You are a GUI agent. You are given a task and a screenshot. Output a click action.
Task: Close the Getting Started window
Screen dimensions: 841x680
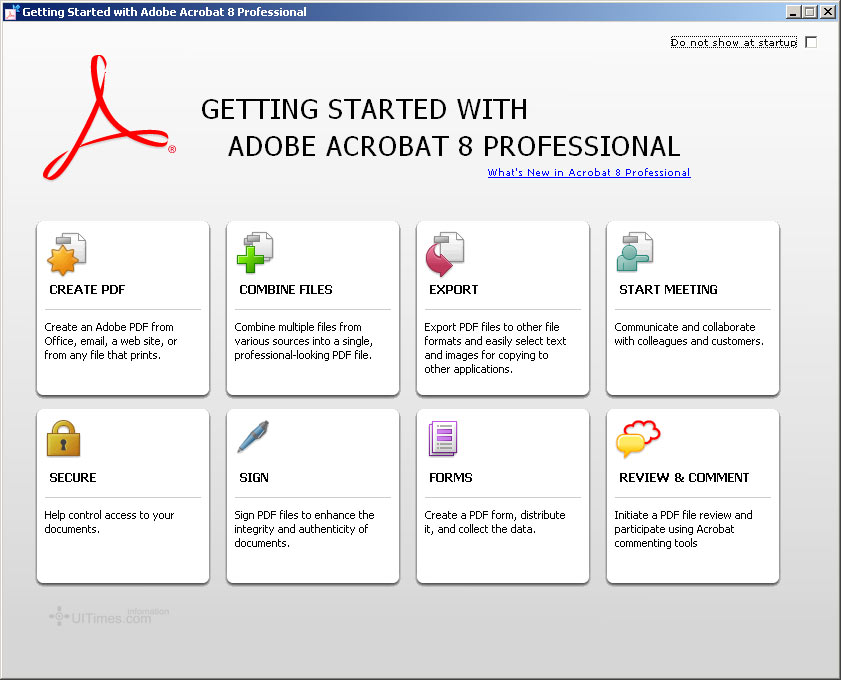[x=828, y=12]
